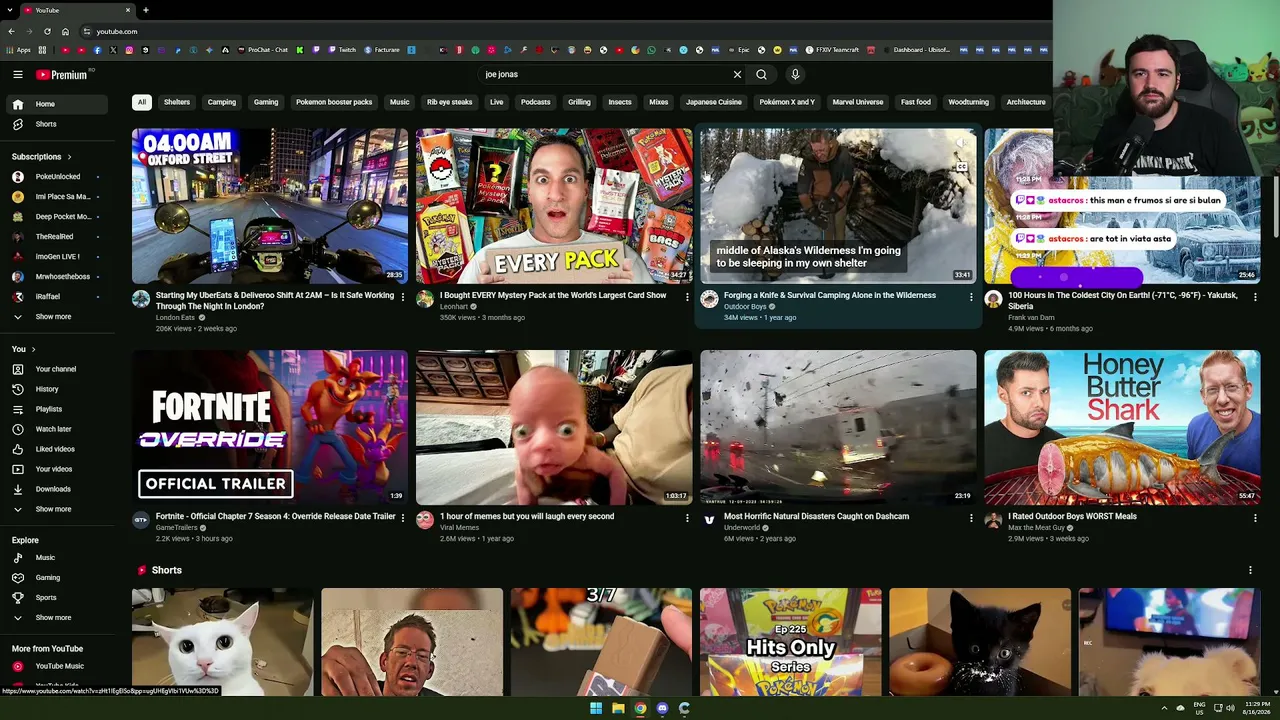Open History in the sidebar

pos(58,389)
